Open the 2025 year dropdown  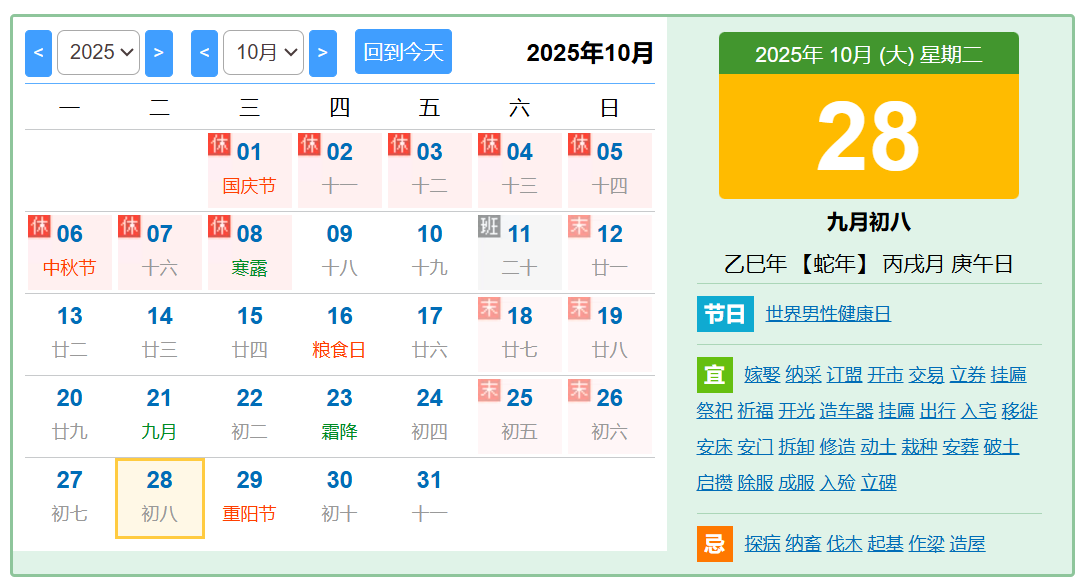pyautogui.click(x=98, y=53)
